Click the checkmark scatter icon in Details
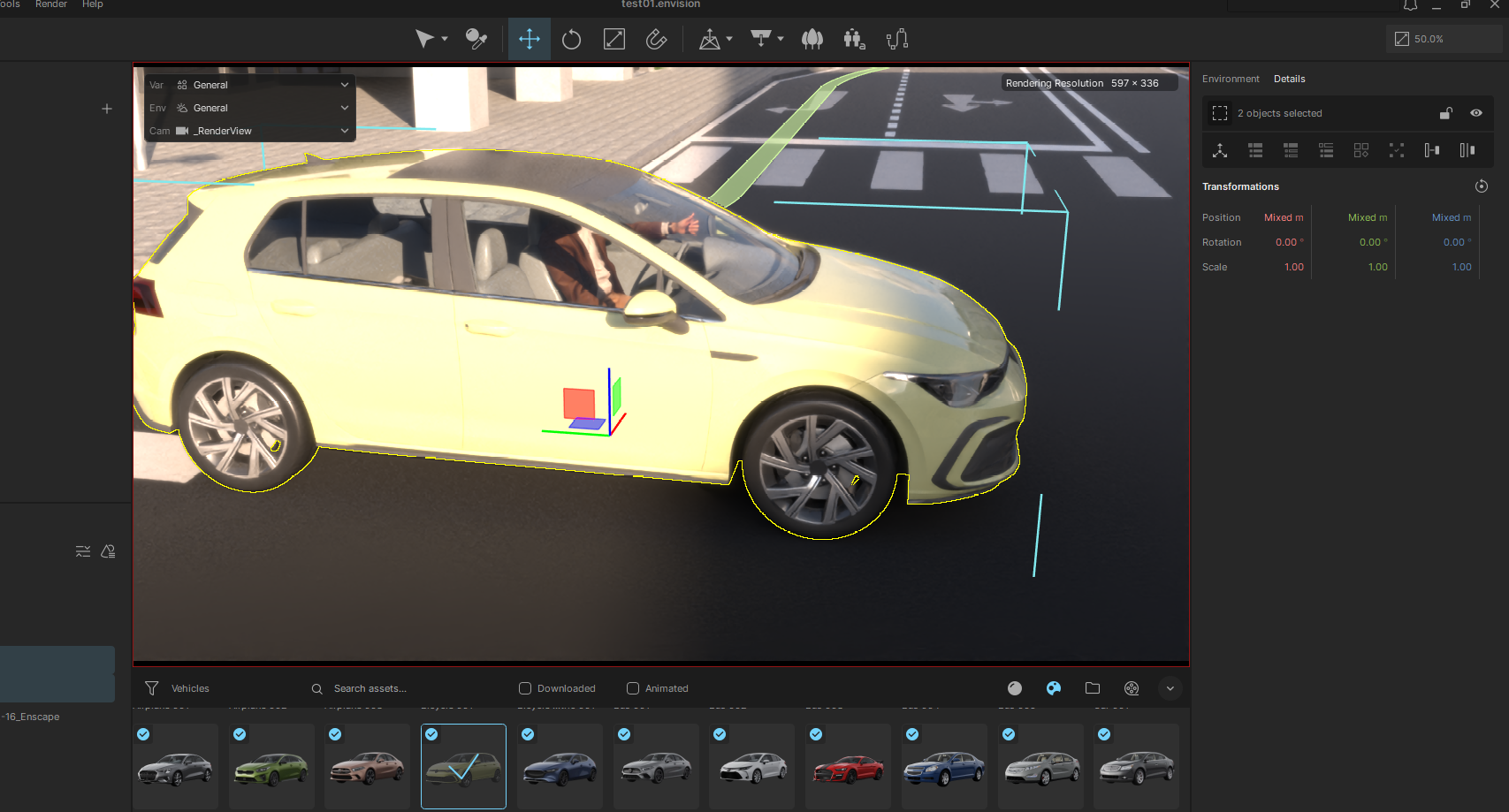1509x812 pixels. click(1397, 150)
